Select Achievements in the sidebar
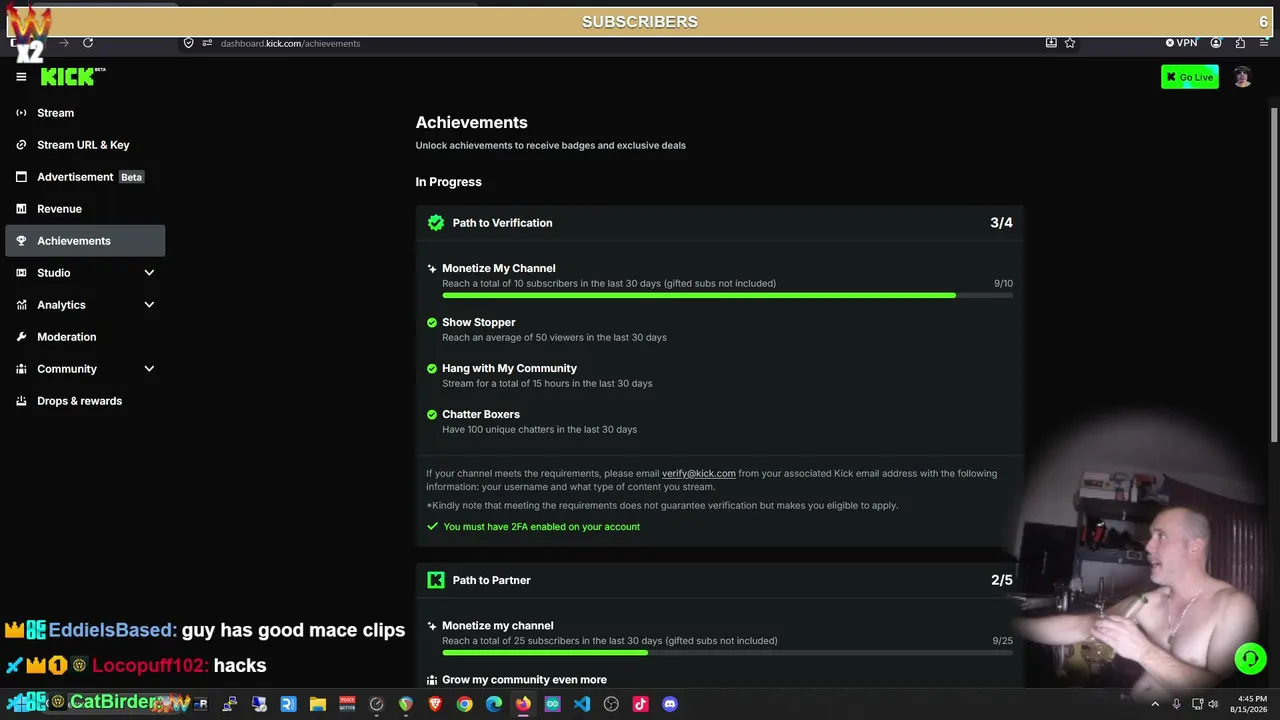 [x=85, y=241]
